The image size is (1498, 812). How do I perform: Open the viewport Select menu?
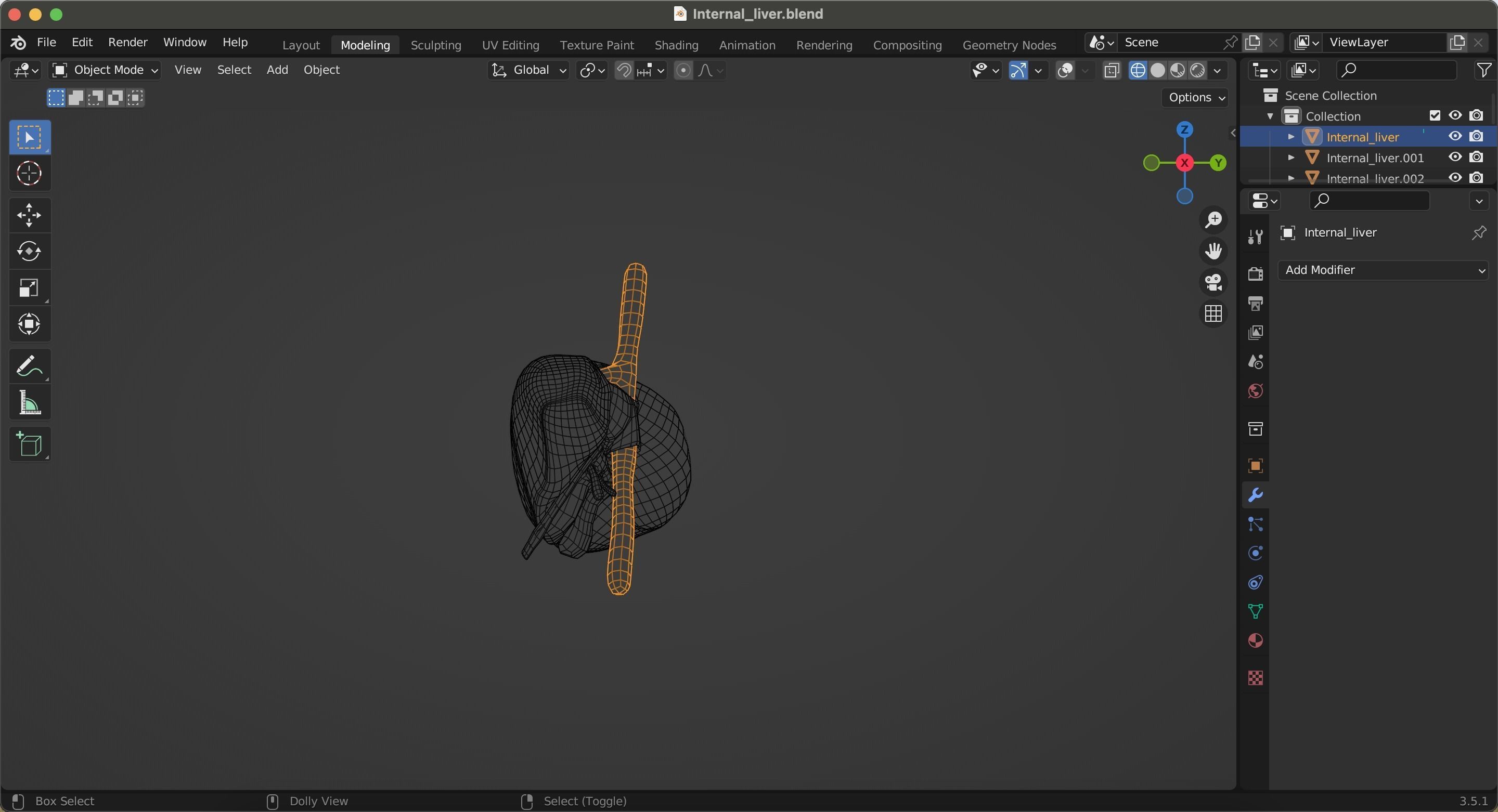coord(234,70)
